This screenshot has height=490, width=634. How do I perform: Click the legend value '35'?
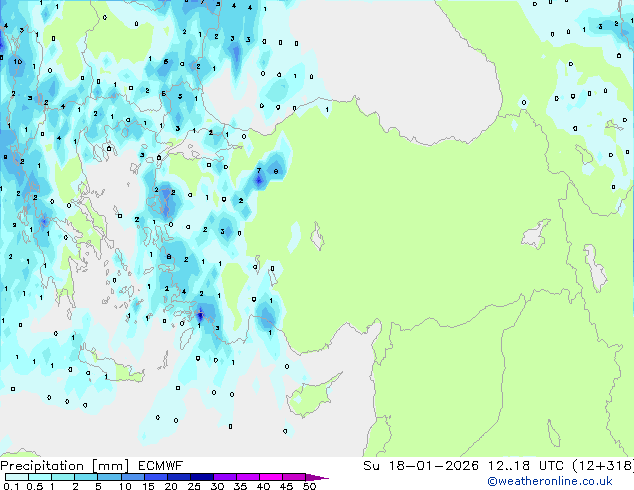pos(240,486)
